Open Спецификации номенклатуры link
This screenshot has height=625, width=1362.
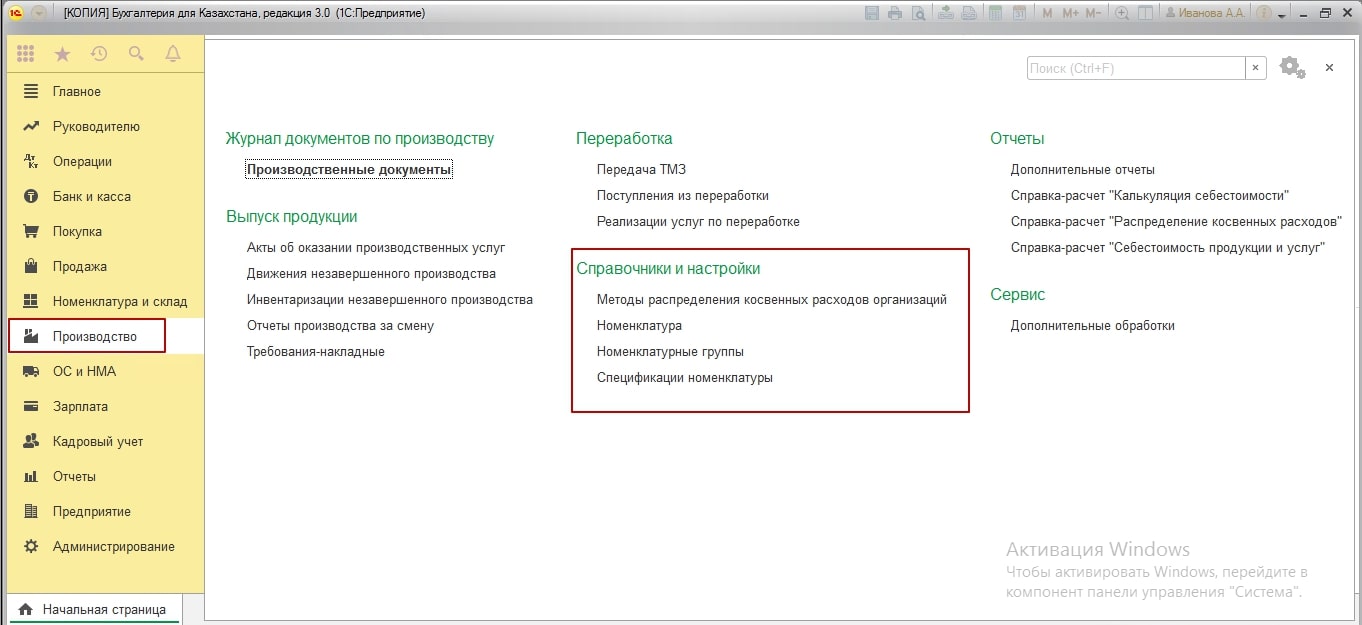click(x=684, y=378)
